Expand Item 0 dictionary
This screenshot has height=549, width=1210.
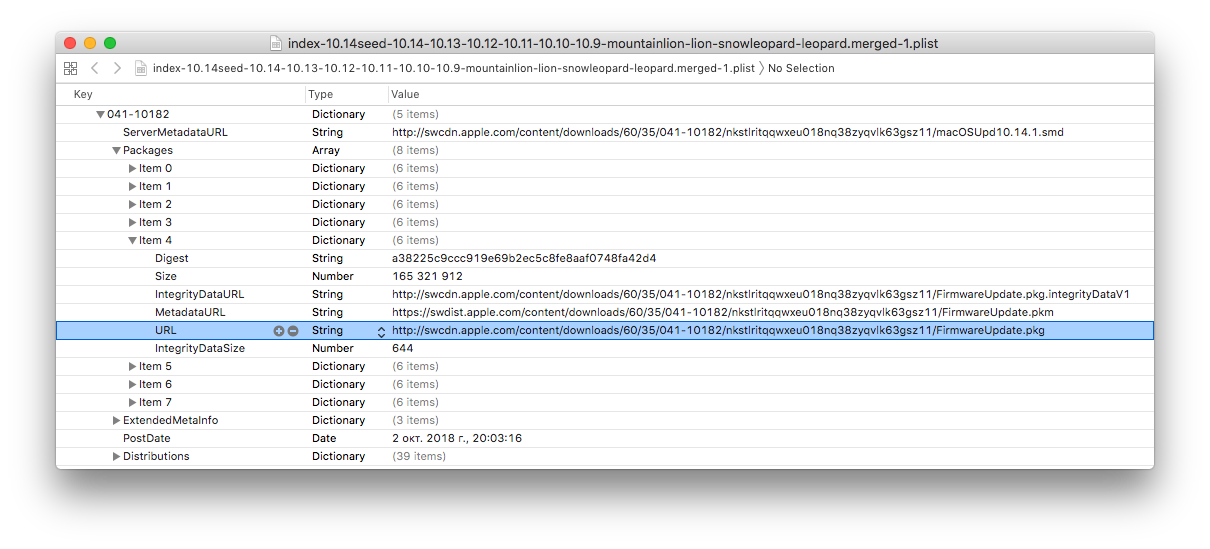click(132, 169)
